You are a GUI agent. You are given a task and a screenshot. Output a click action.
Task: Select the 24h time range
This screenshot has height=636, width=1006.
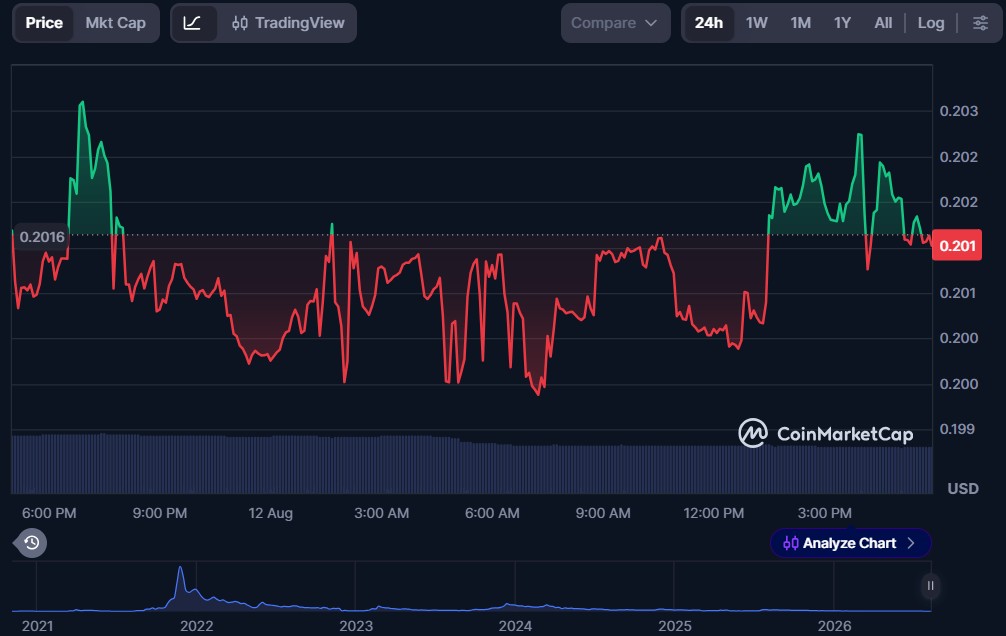coord(708,23)
